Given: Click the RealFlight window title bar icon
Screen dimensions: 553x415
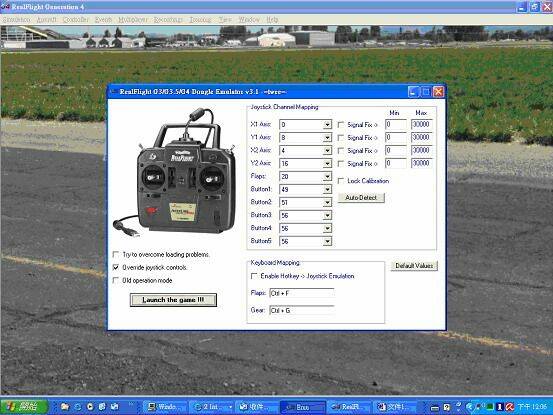Looking at the screenshot, I should tap(5, 7).
